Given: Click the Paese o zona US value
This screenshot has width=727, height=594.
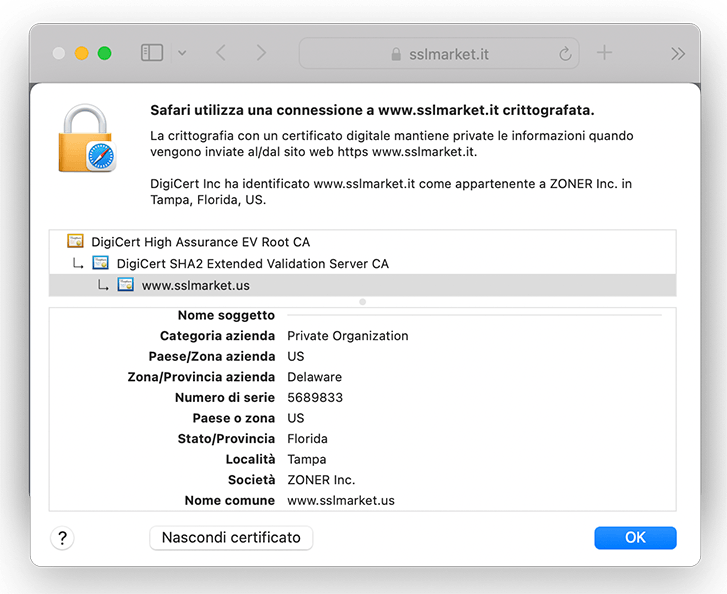Looking at the screenshot, I should click(296, 418).
